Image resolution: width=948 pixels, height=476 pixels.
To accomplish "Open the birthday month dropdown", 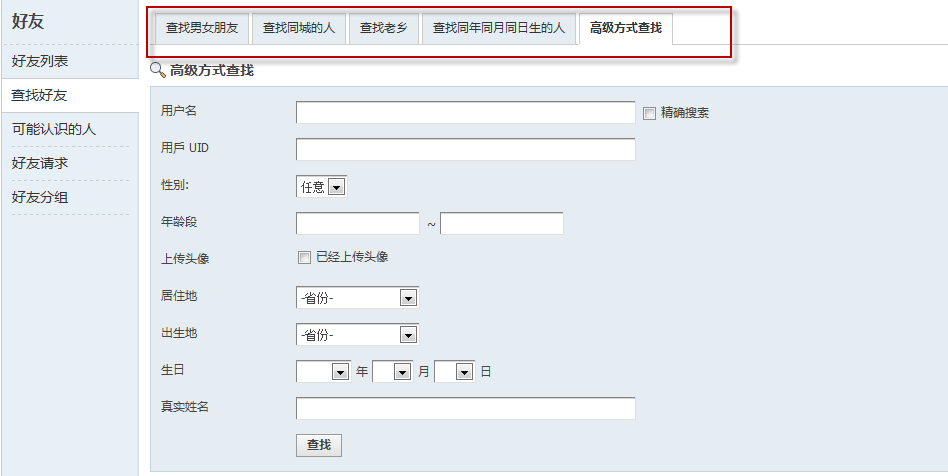I will [x=392, y=371].
